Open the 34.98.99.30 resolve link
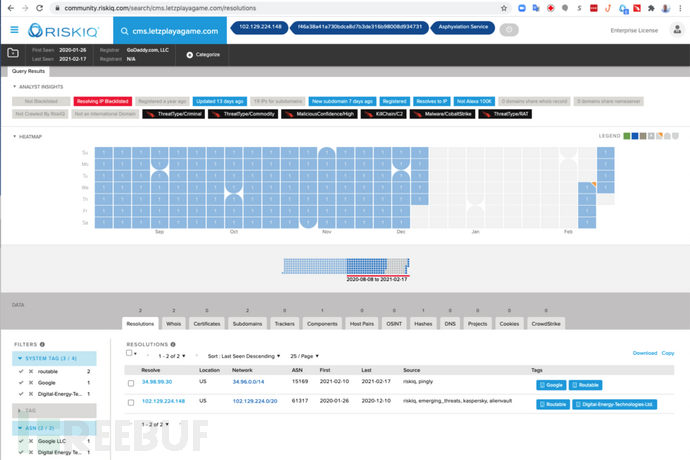 pyautogui.click(x=157, y=382)
